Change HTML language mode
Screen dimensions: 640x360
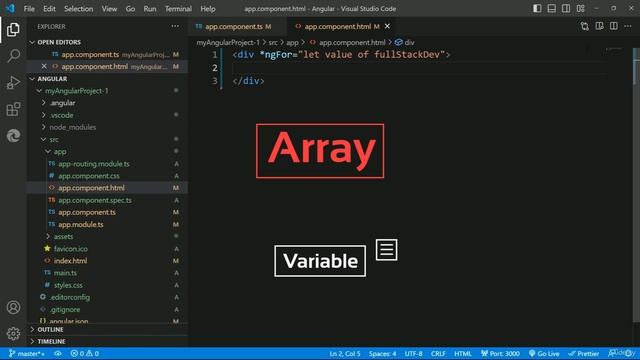point(463,353)
